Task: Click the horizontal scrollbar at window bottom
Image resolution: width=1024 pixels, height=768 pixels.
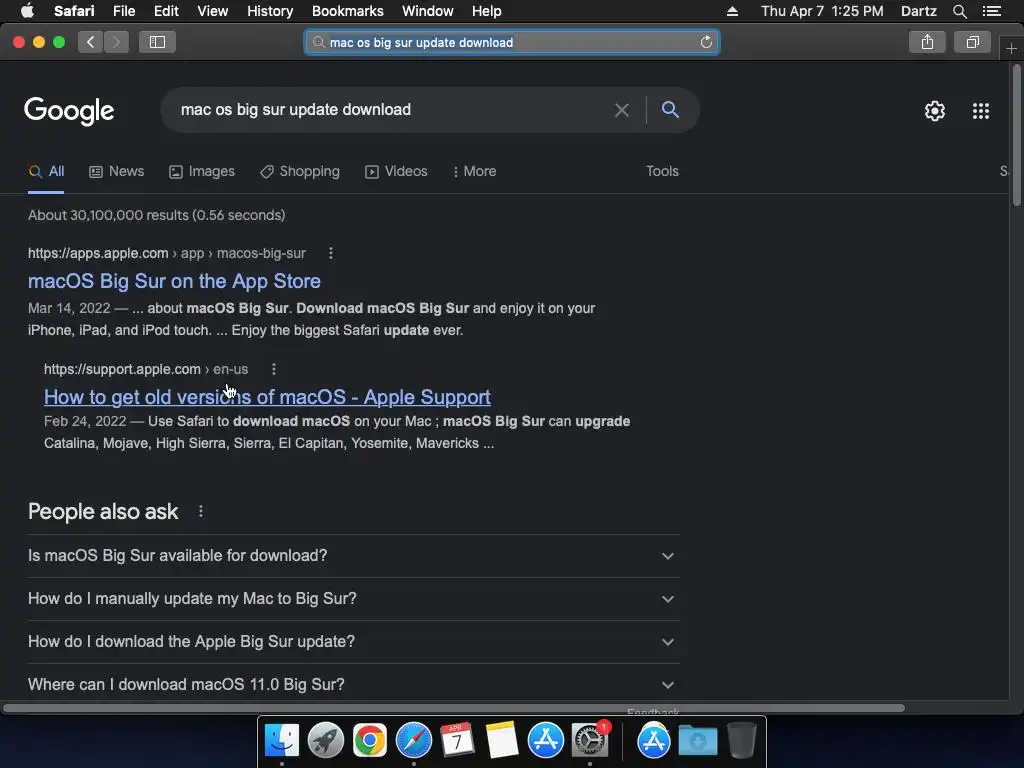Action: tap(453, 708)
